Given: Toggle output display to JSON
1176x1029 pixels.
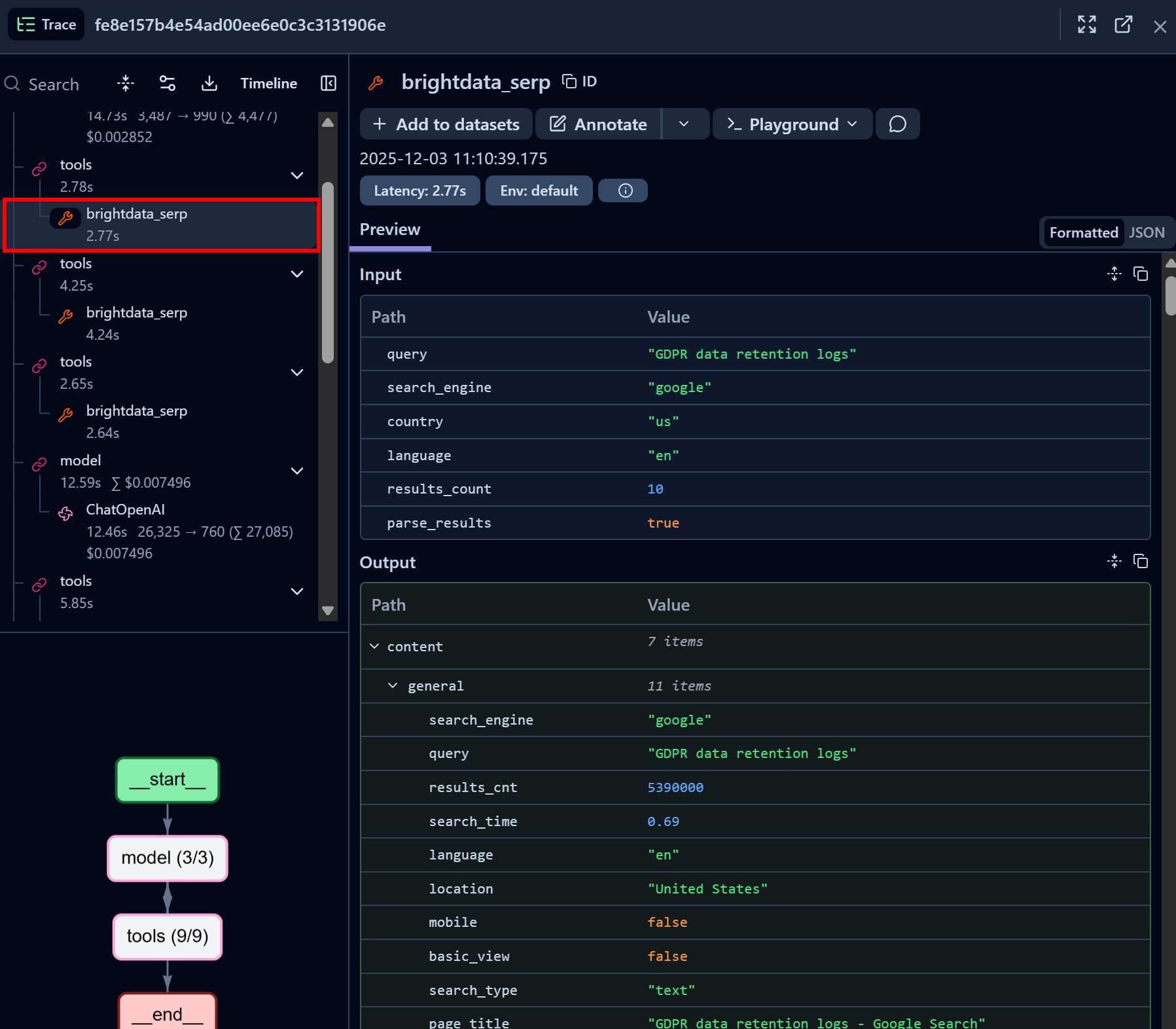Looking at the screenshot, I should tap(1147, 232).
